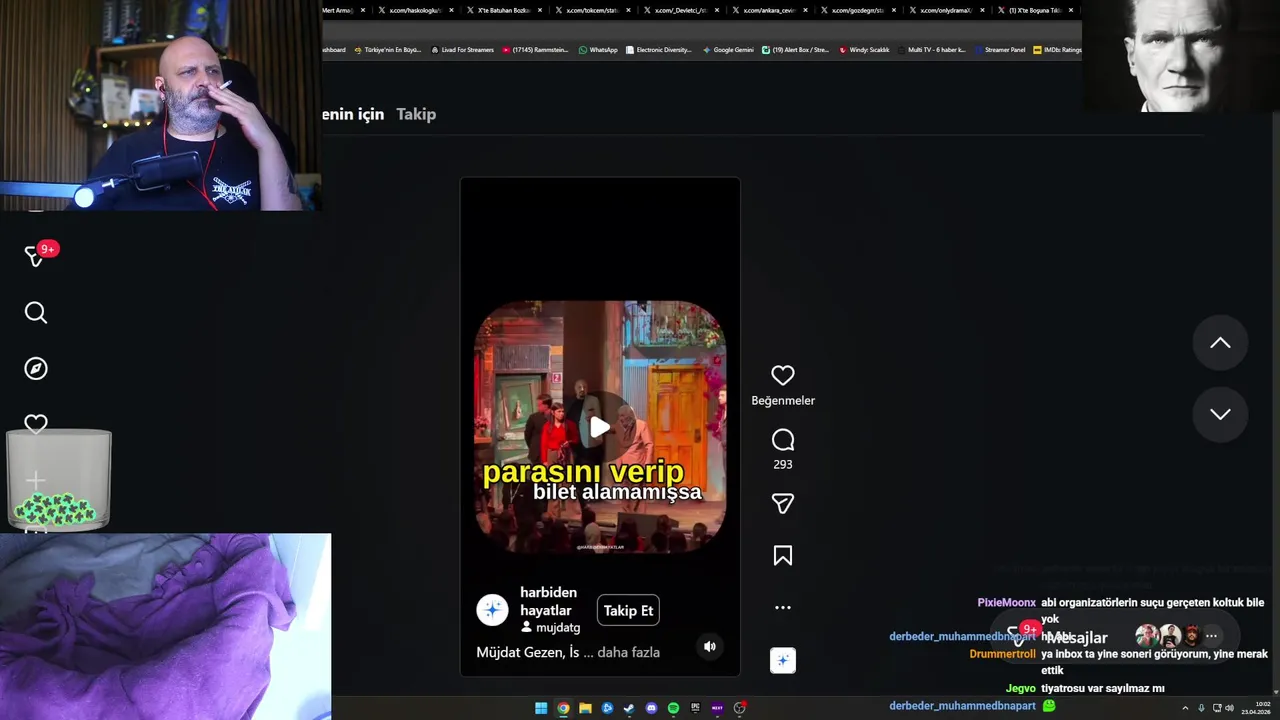Expand caption with daha fazla

(x=628, y=652)
